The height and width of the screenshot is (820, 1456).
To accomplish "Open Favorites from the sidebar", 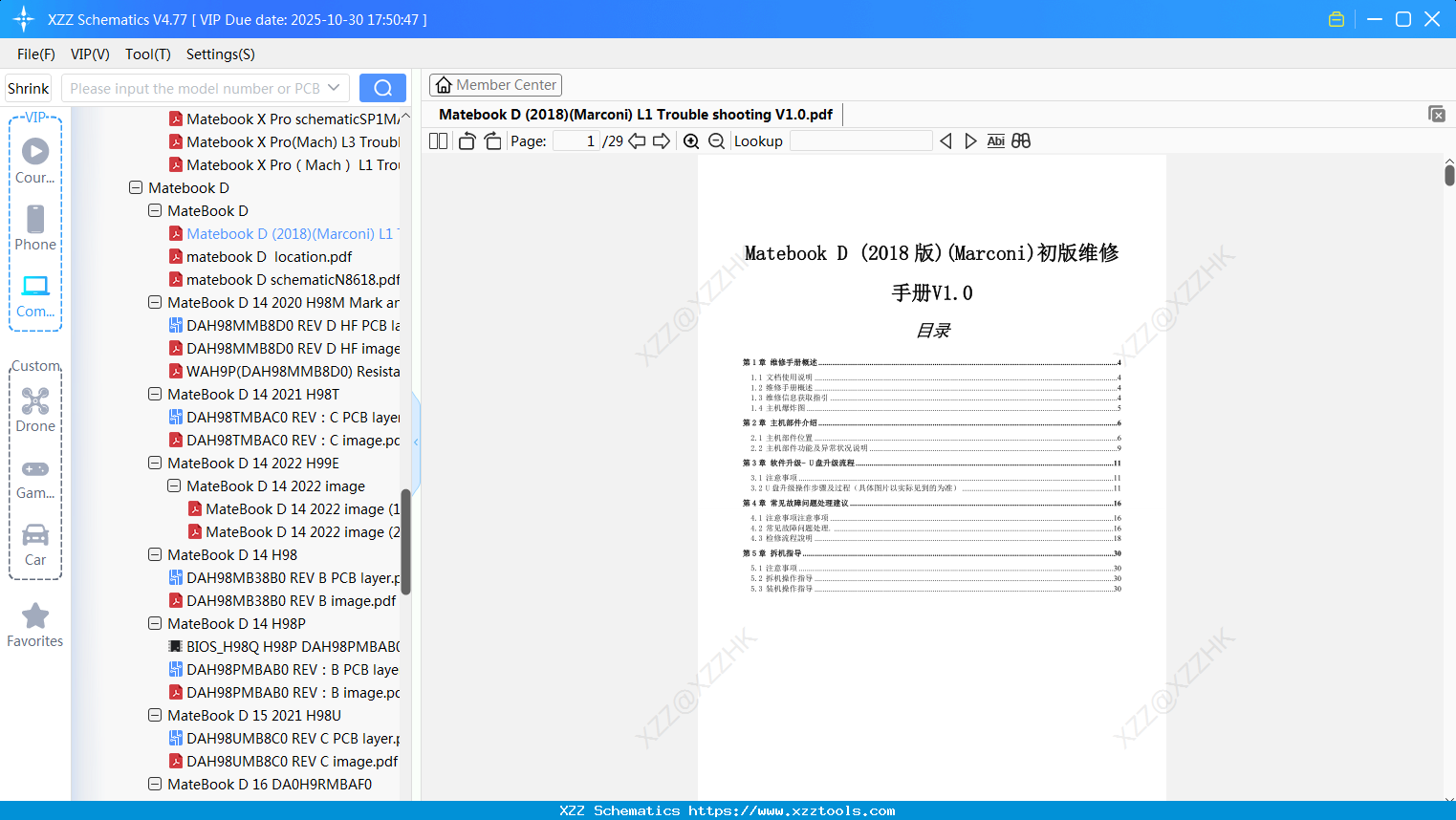I will click(35, 625).
